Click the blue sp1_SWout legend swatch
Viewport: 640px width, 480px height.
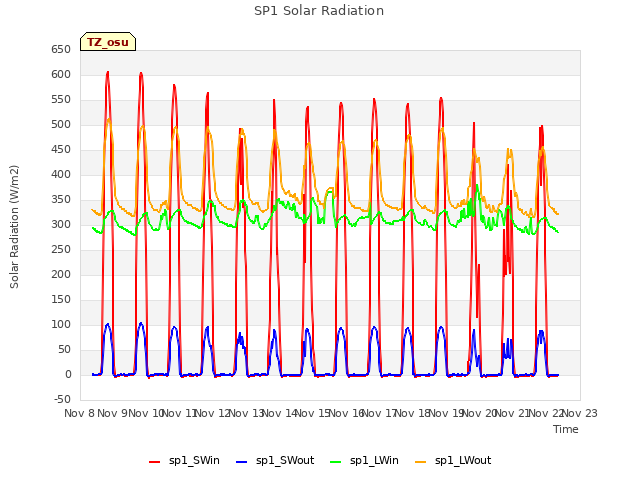pos(242,462)
